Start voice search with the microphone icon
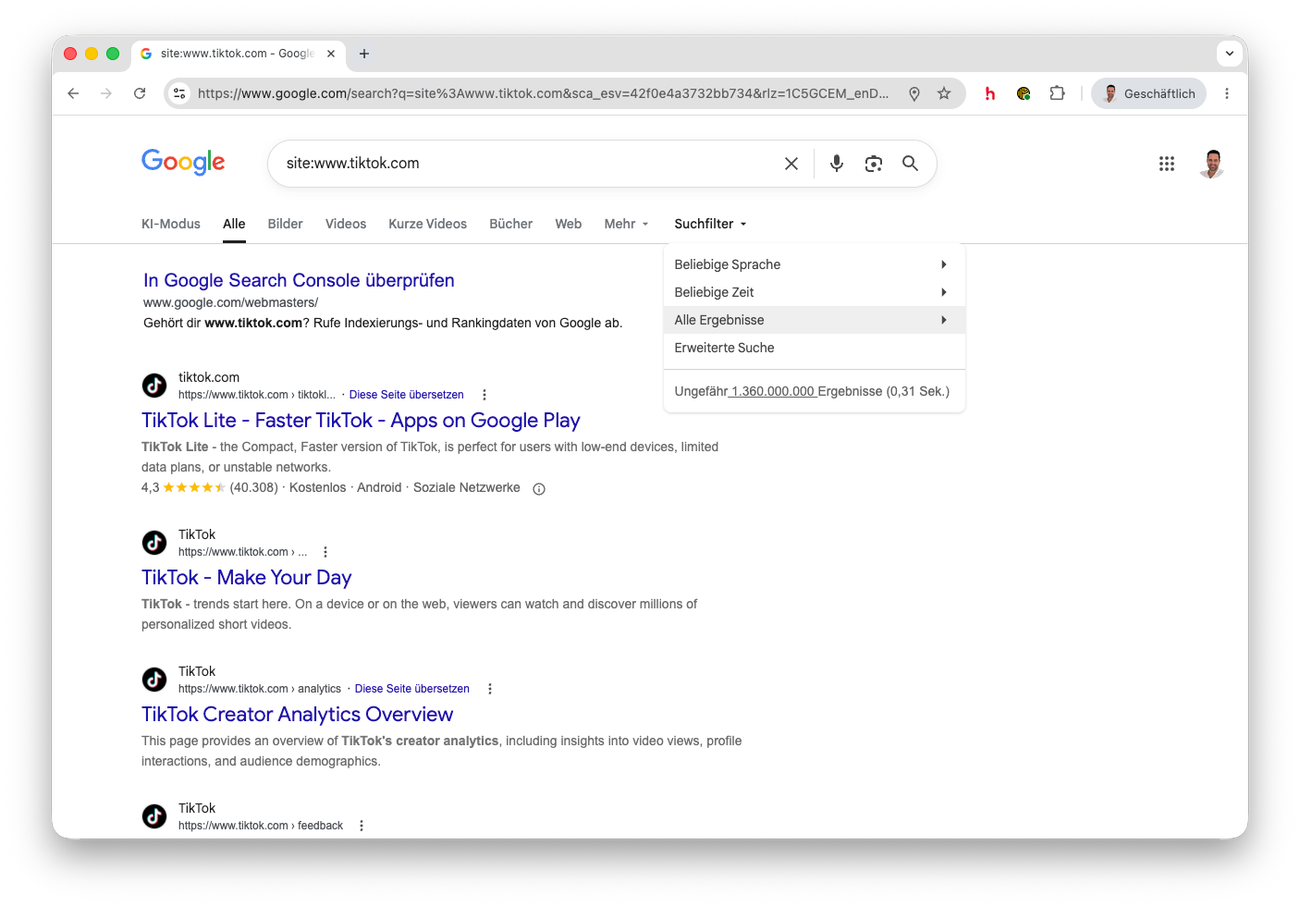1300x907 pixels. tap(837, 163)
